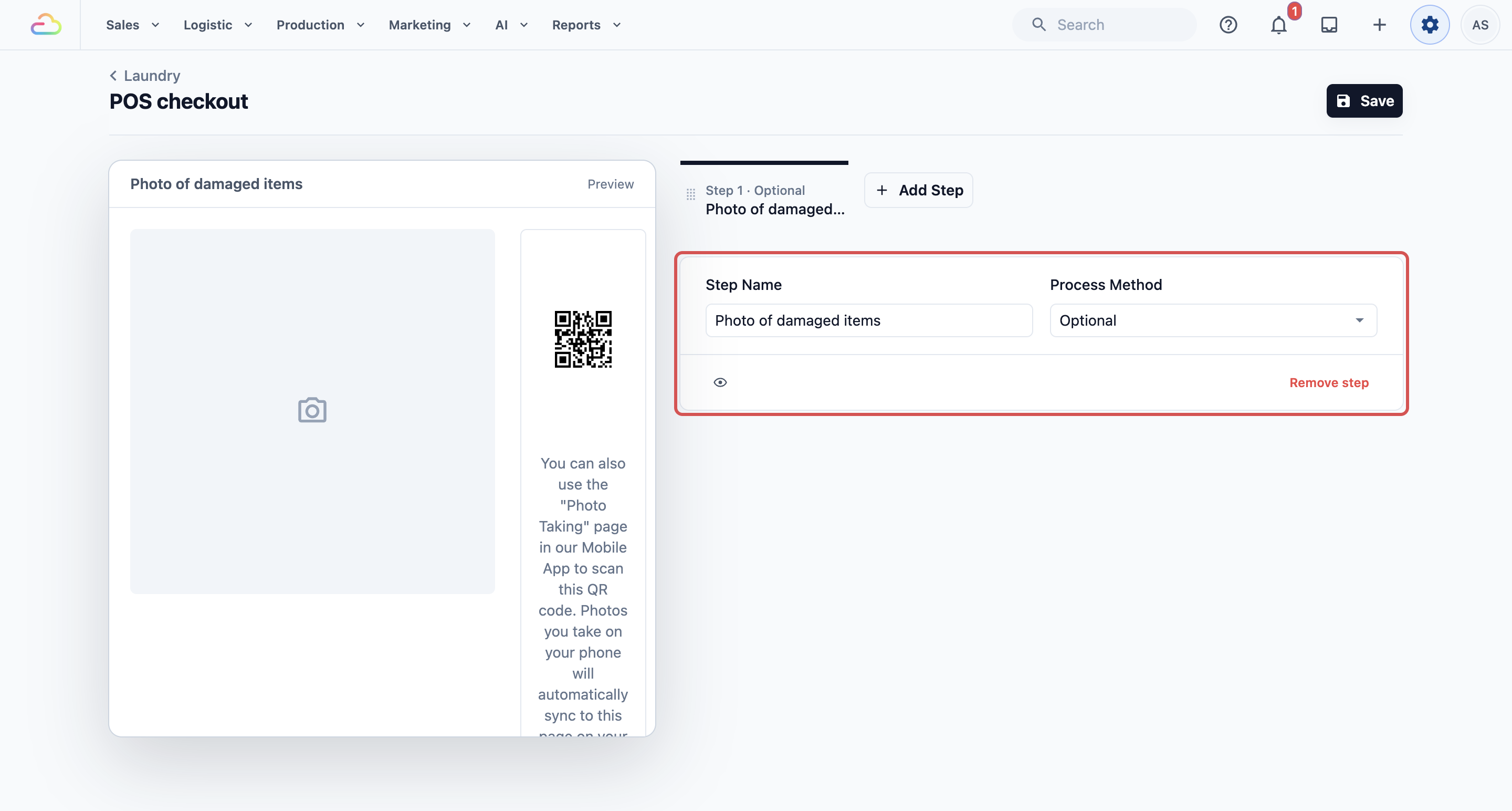Open the Sales menu
Viewport: 1512px width, 811px height.
tap(133, 25)
